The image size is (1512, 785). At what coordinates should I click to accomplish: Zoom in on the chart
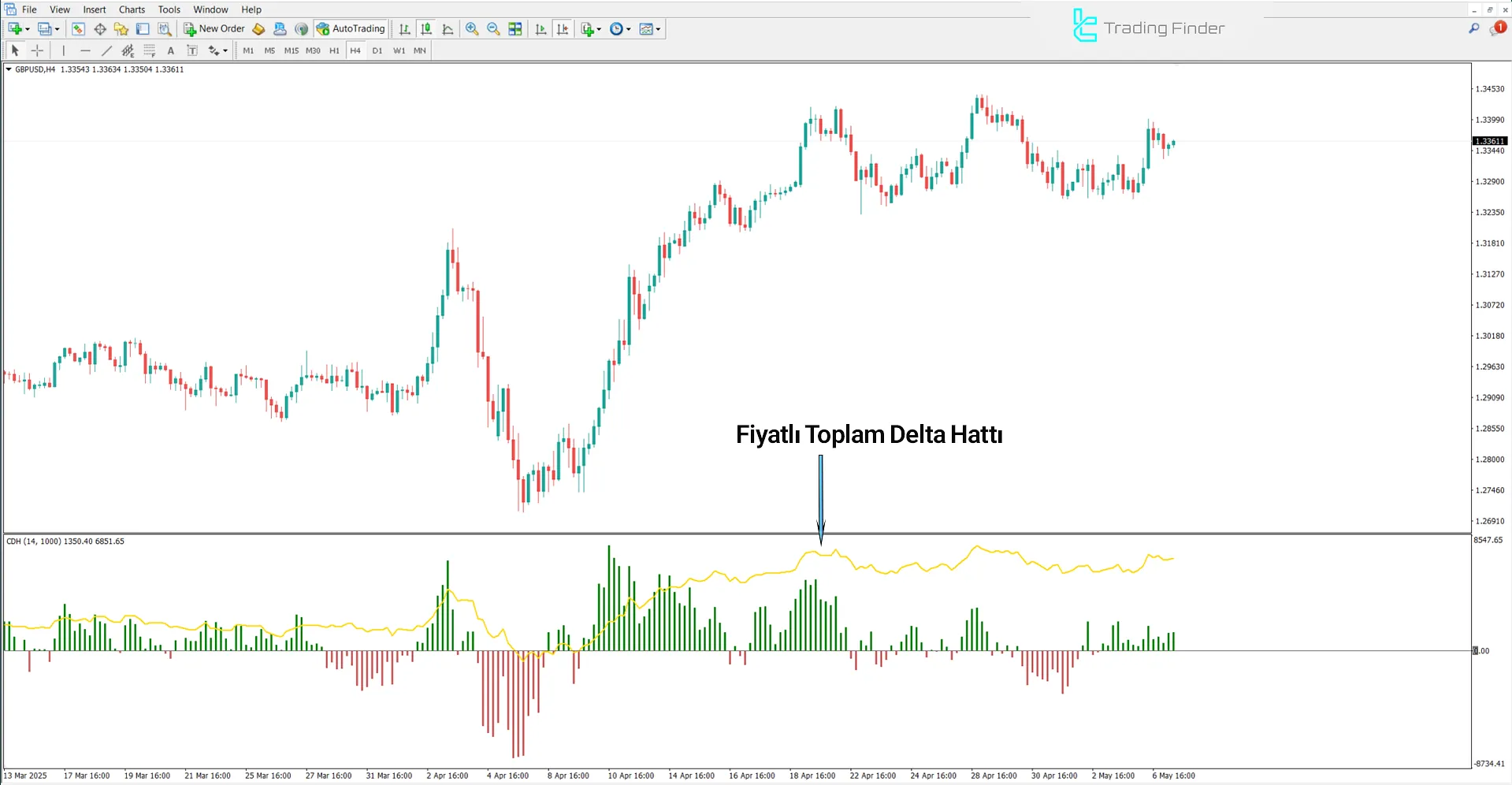[x=472, y=29]
